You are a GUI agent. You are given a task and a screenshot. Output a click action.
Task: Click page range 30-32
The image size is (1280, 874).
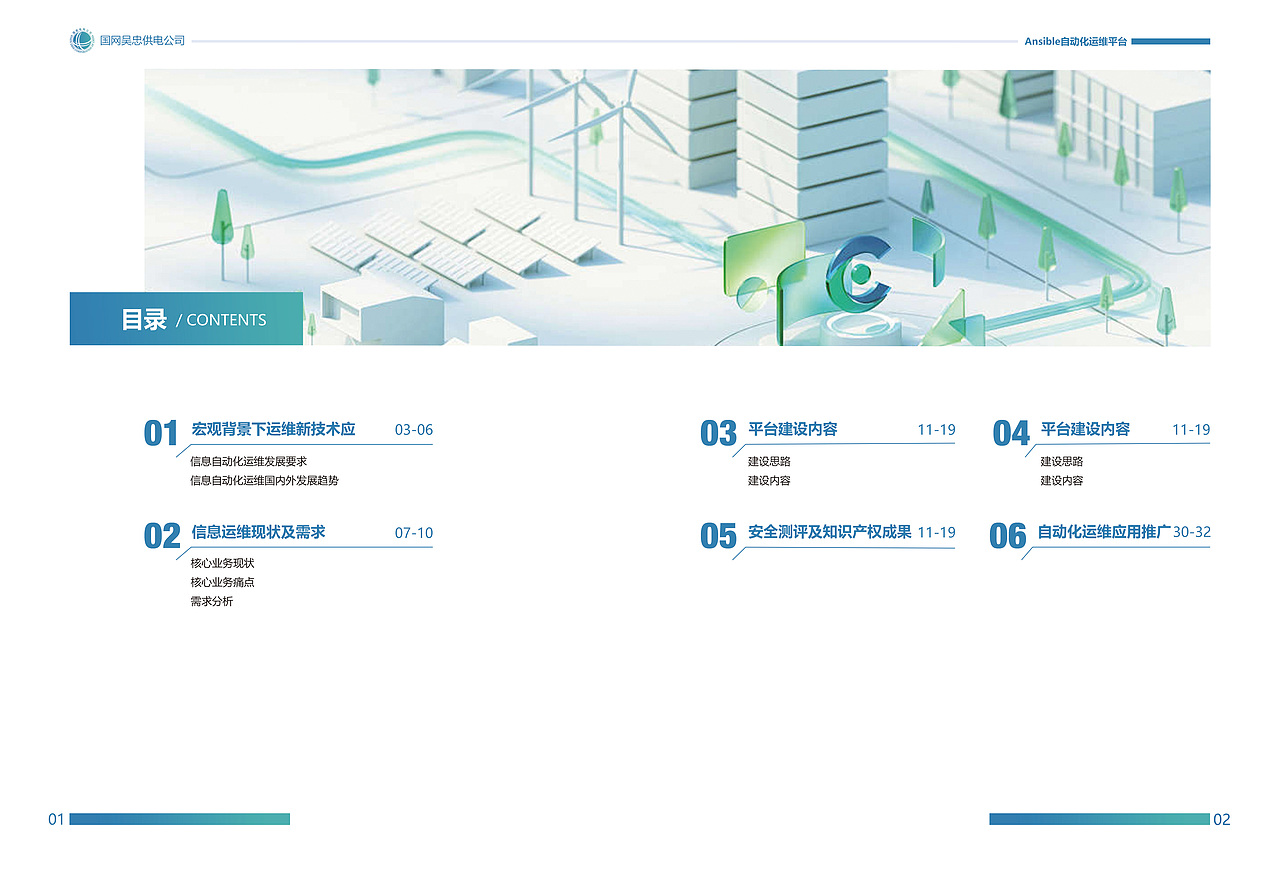coord(1192,533)
